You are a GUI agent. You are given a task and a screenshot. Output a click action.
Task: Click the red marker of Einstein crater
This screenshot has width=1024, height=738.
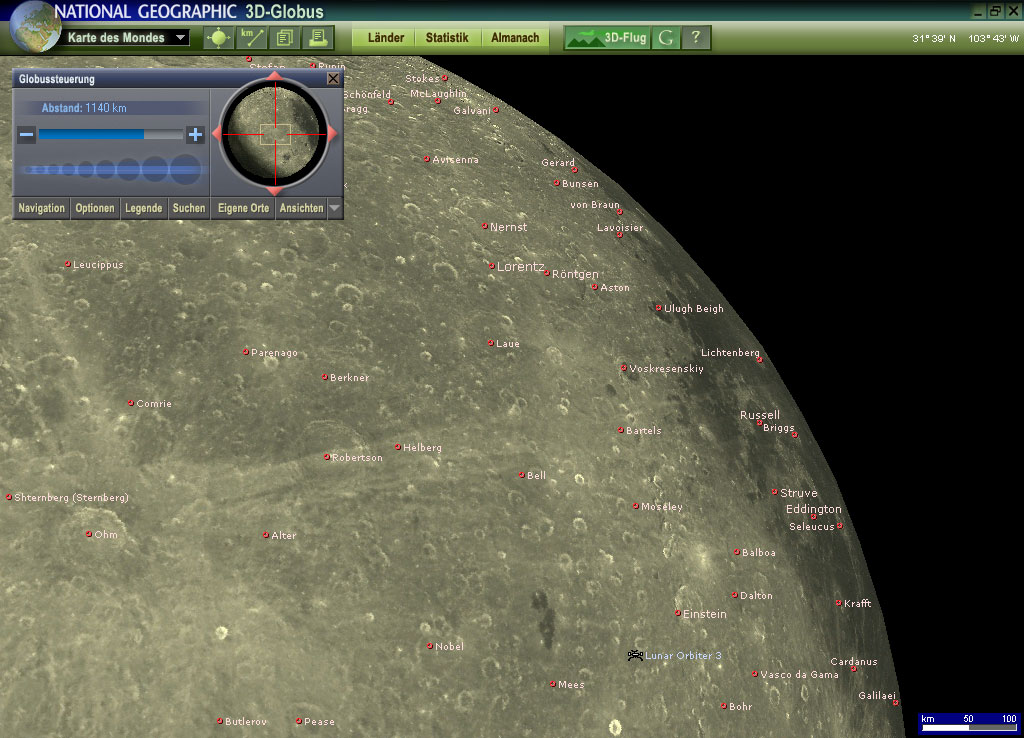coord(678,613)
